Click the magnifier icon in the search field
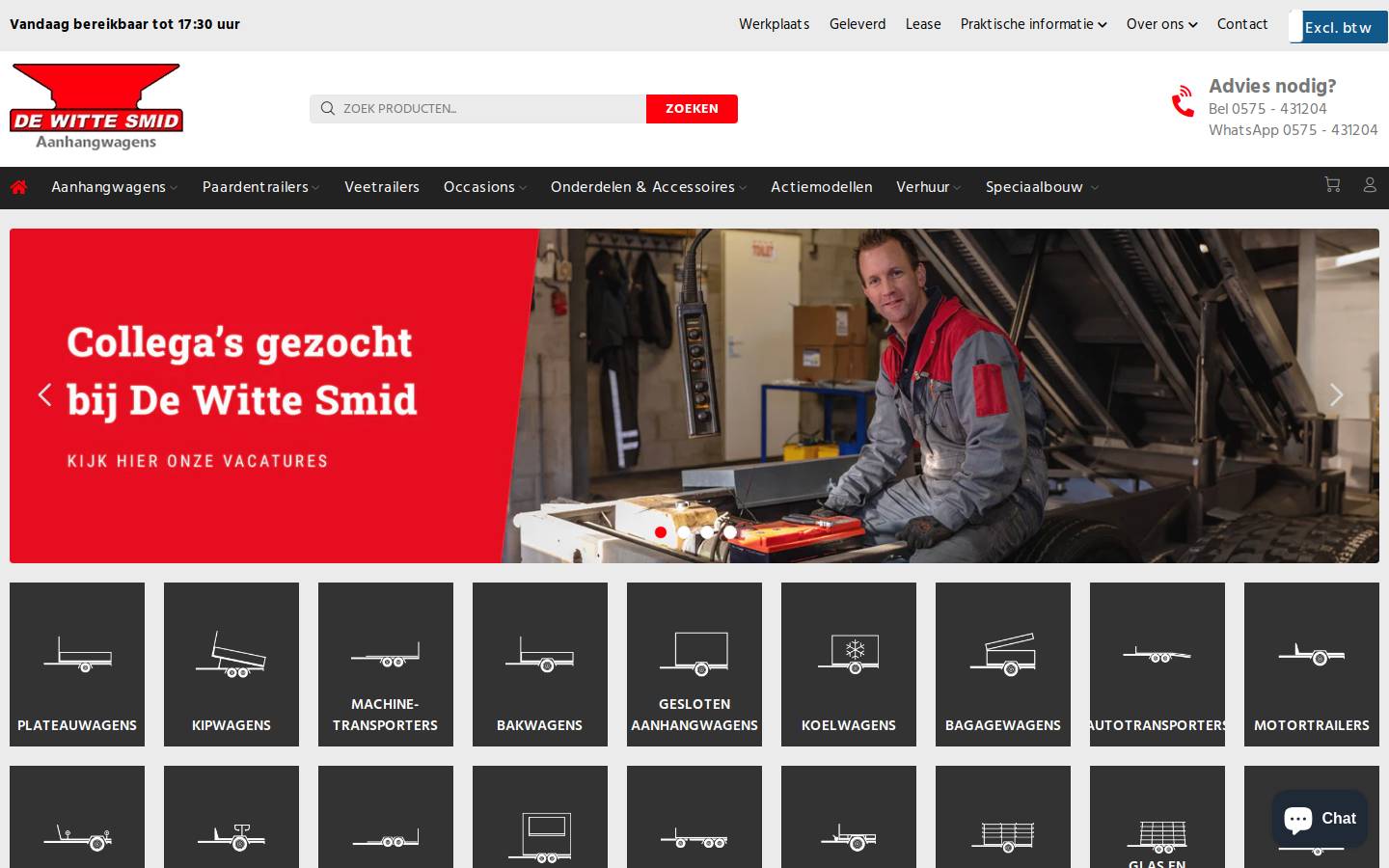The image size is (1389, 868). [x=328, y=109]
